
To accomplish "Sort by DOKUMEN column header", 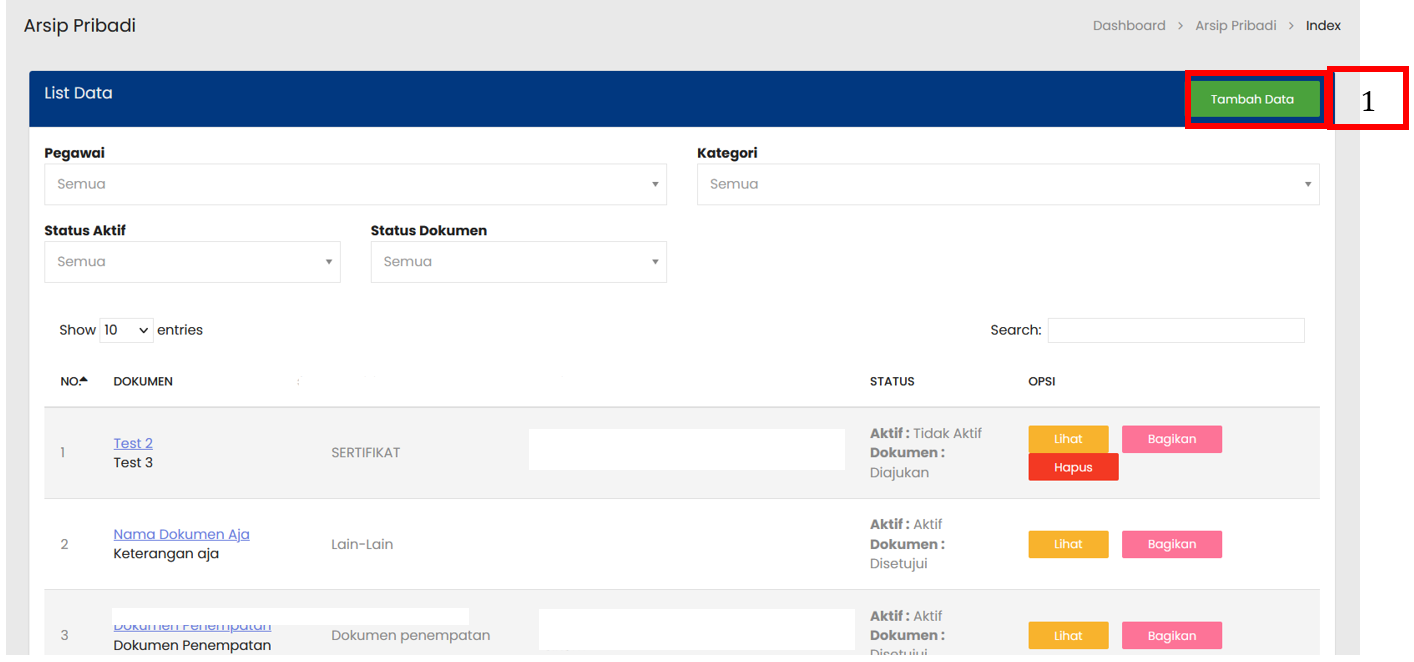I will [x=143, y=381].
